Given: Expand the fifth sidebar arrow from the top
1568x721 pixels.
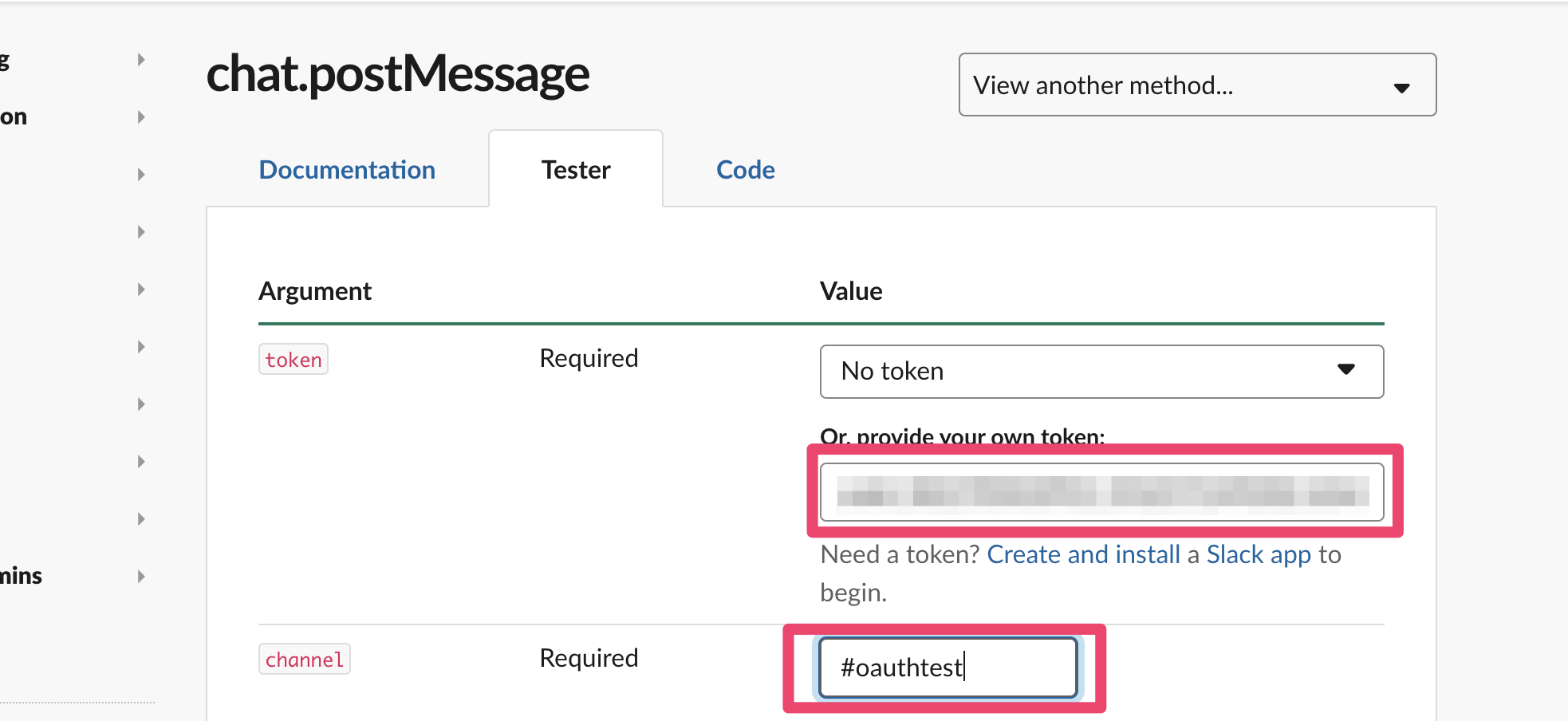Looking at the screenshot, I should (x=141, y=290).
